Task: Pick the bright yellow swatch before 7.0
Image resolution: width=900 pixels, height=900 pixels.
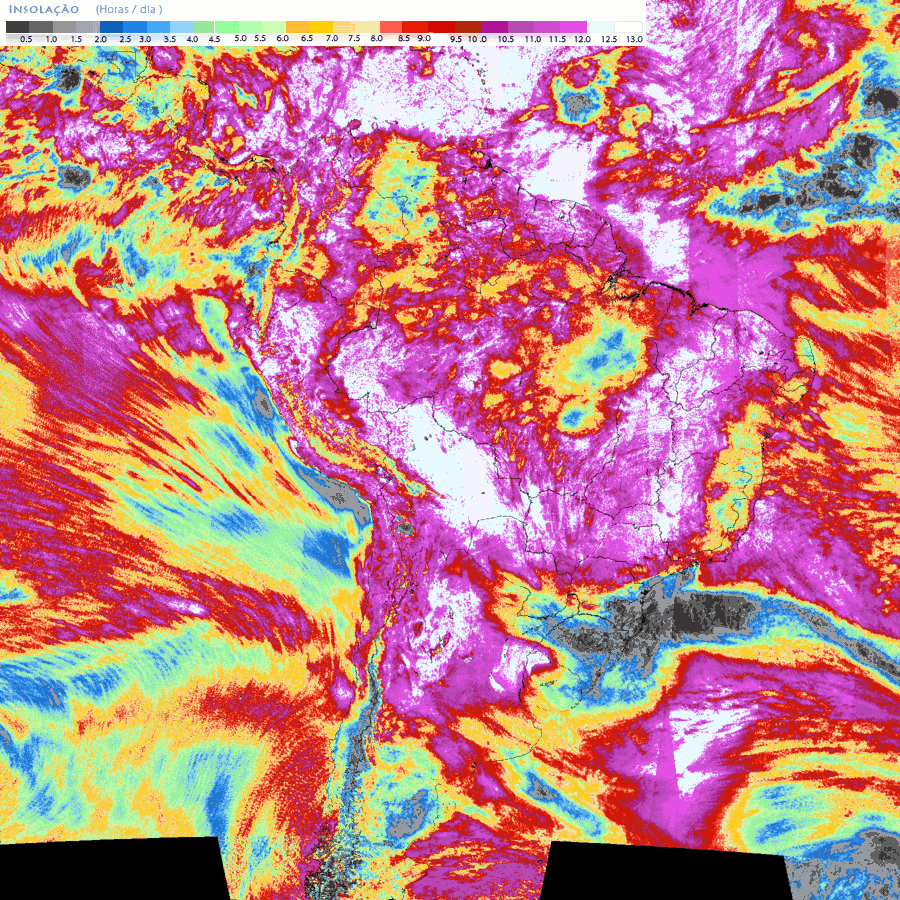Action: point(321,27)
